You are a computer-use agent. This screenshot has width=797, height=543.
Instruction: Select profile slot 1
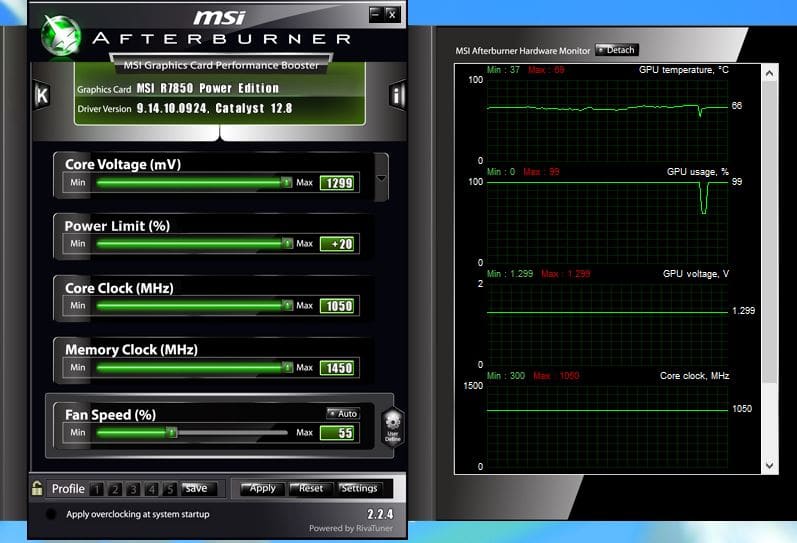coord(97,489)
